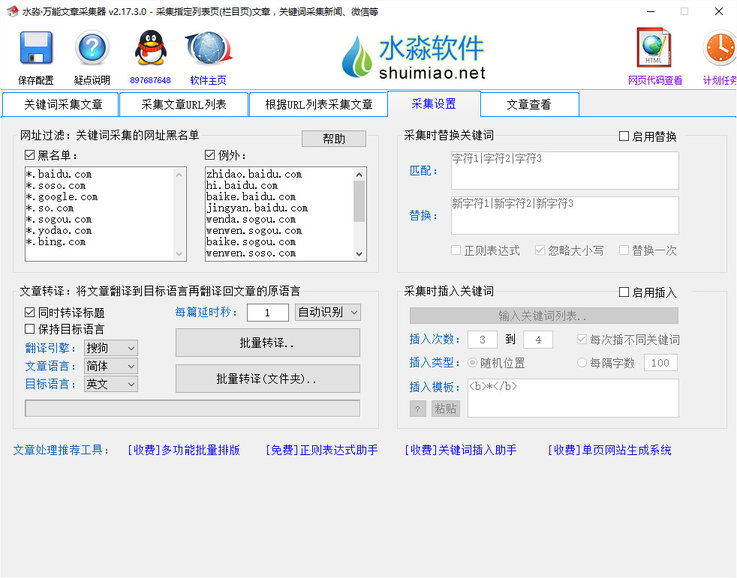Open the 自动识别 dropdown
The image size is (737, 578).
pos(327,312)
